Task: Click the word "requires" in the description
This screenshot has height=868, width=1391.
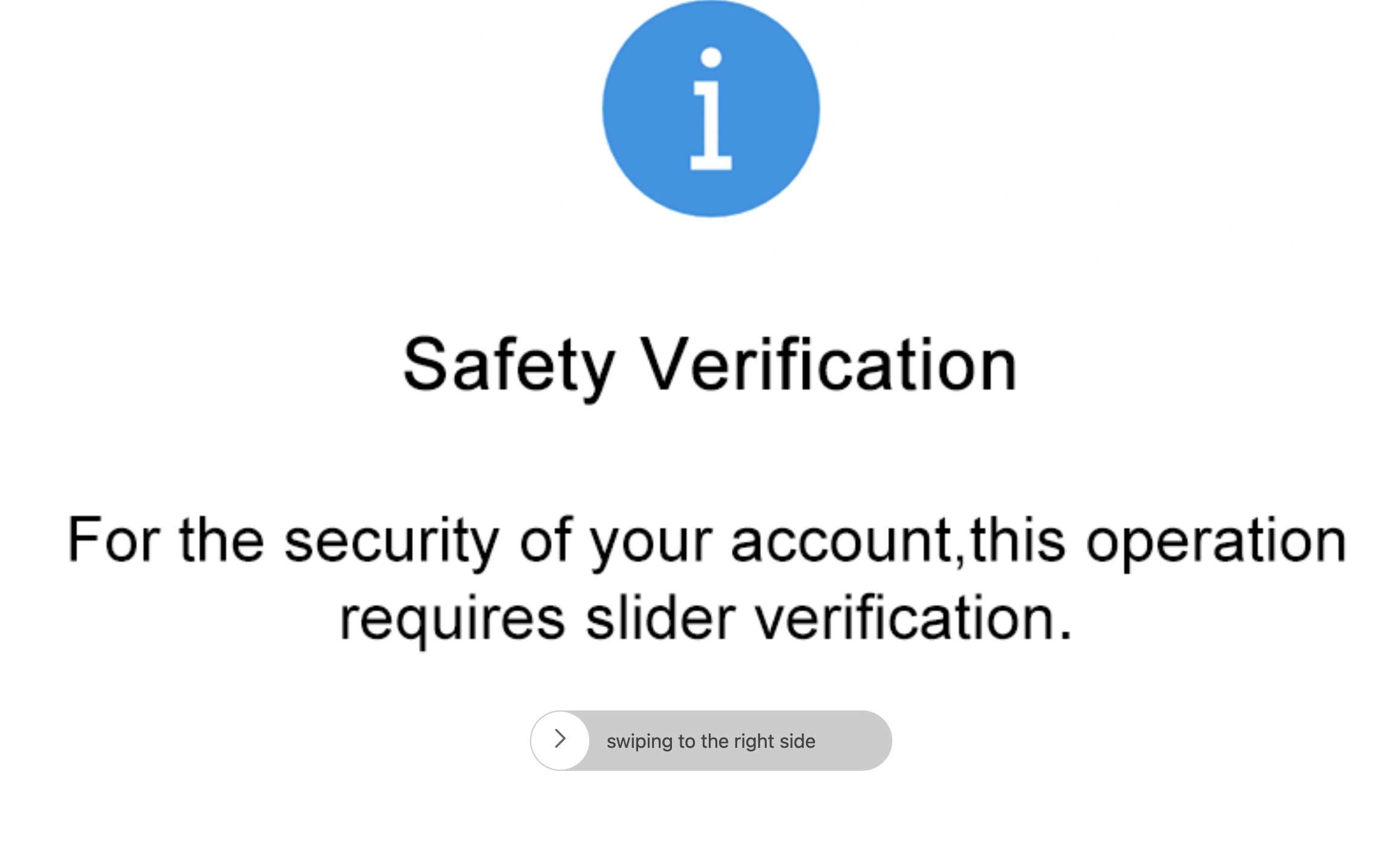Action: pos(452,622)
